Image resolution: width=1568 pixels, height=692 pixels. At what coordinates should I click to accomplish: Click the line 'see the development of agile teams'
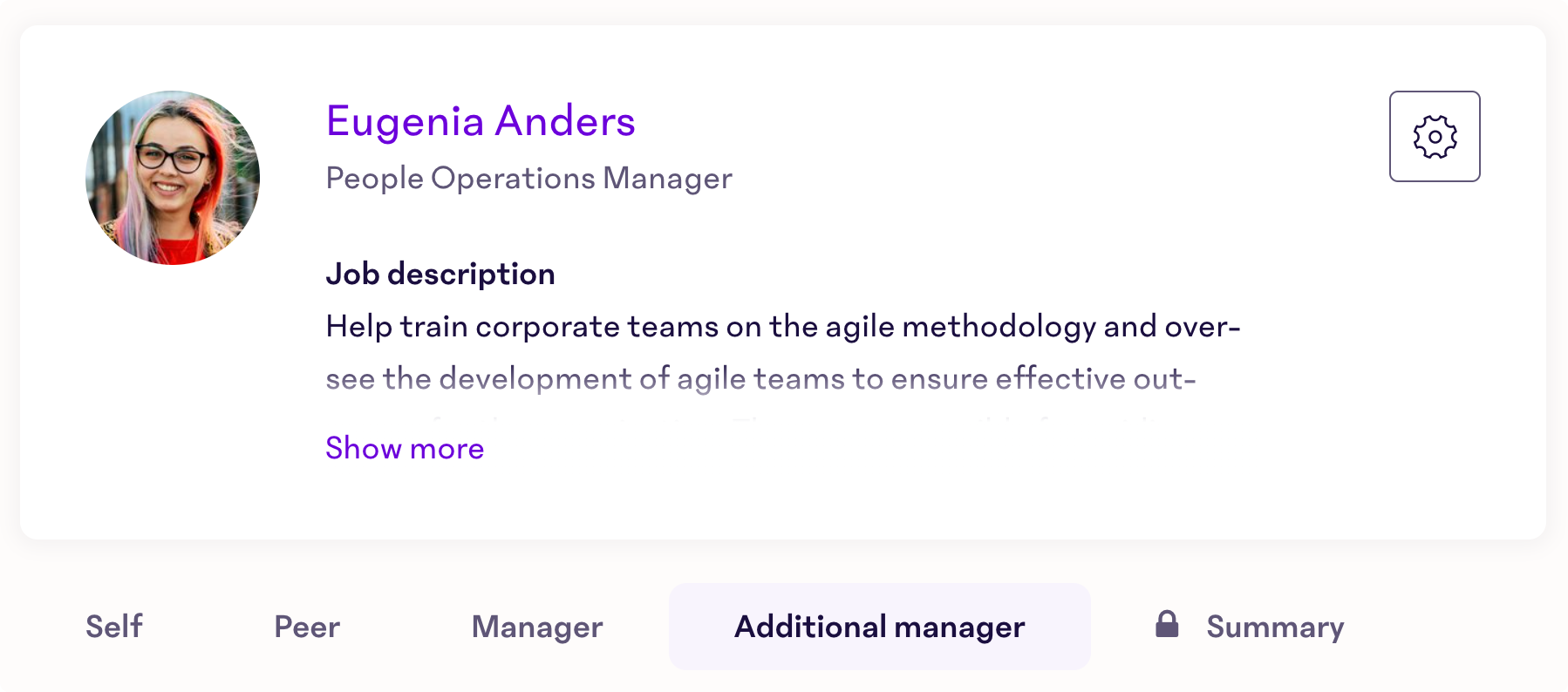point(760,379)
